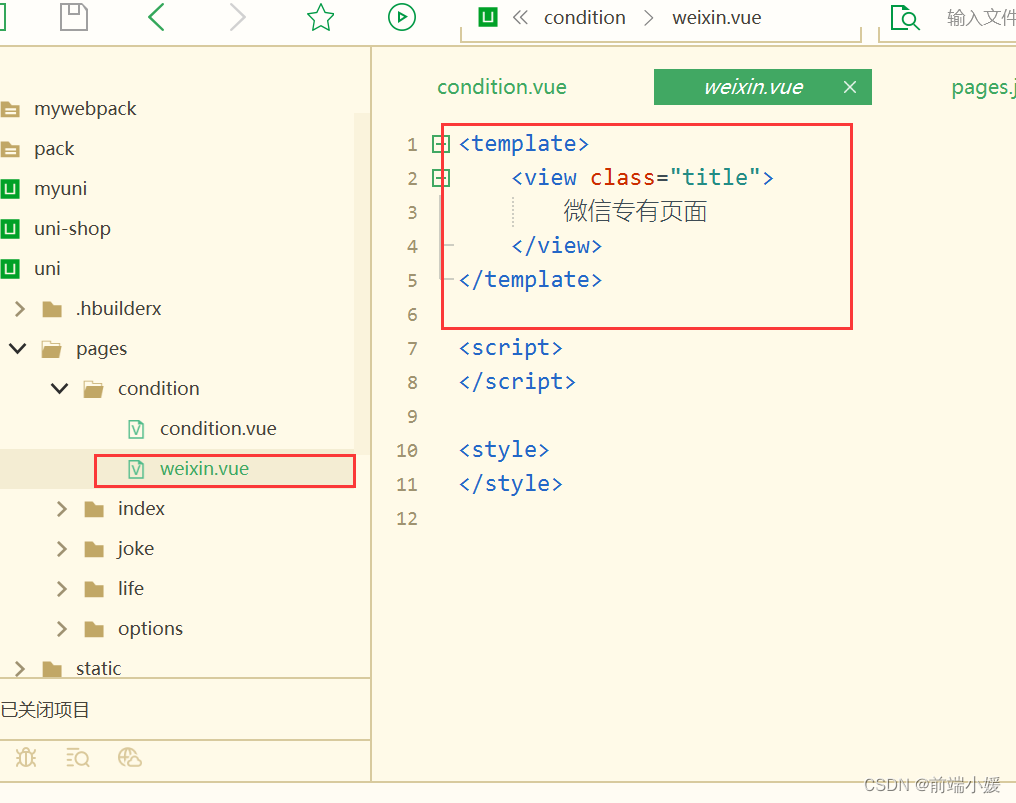This screenshot has width=1016, height=803.
Task: Open the 已关闭项目 closed projects section
Action: click(x=45, y=710)
